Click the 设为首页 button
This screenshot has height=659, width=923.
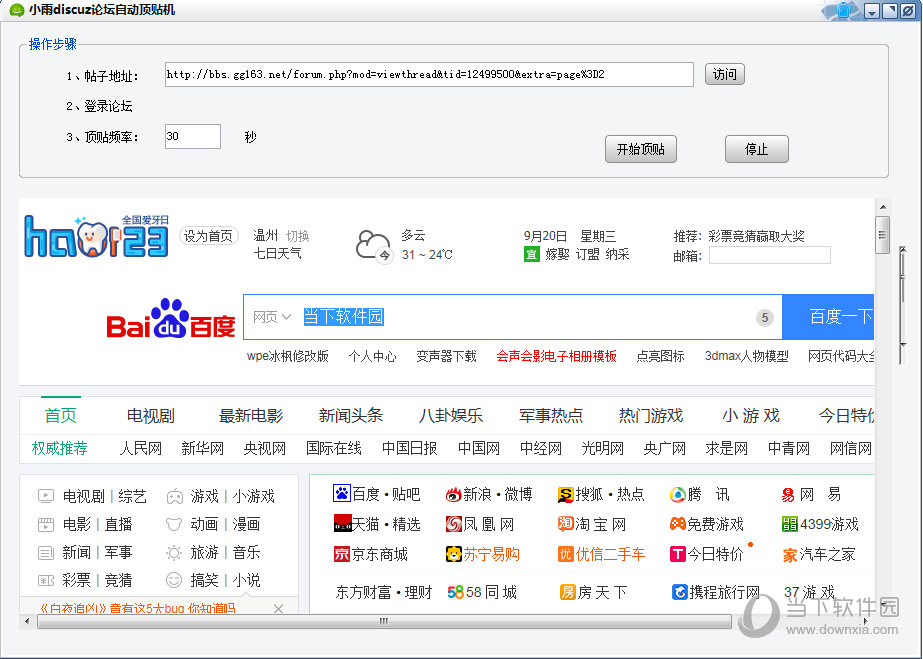point(208,236)
